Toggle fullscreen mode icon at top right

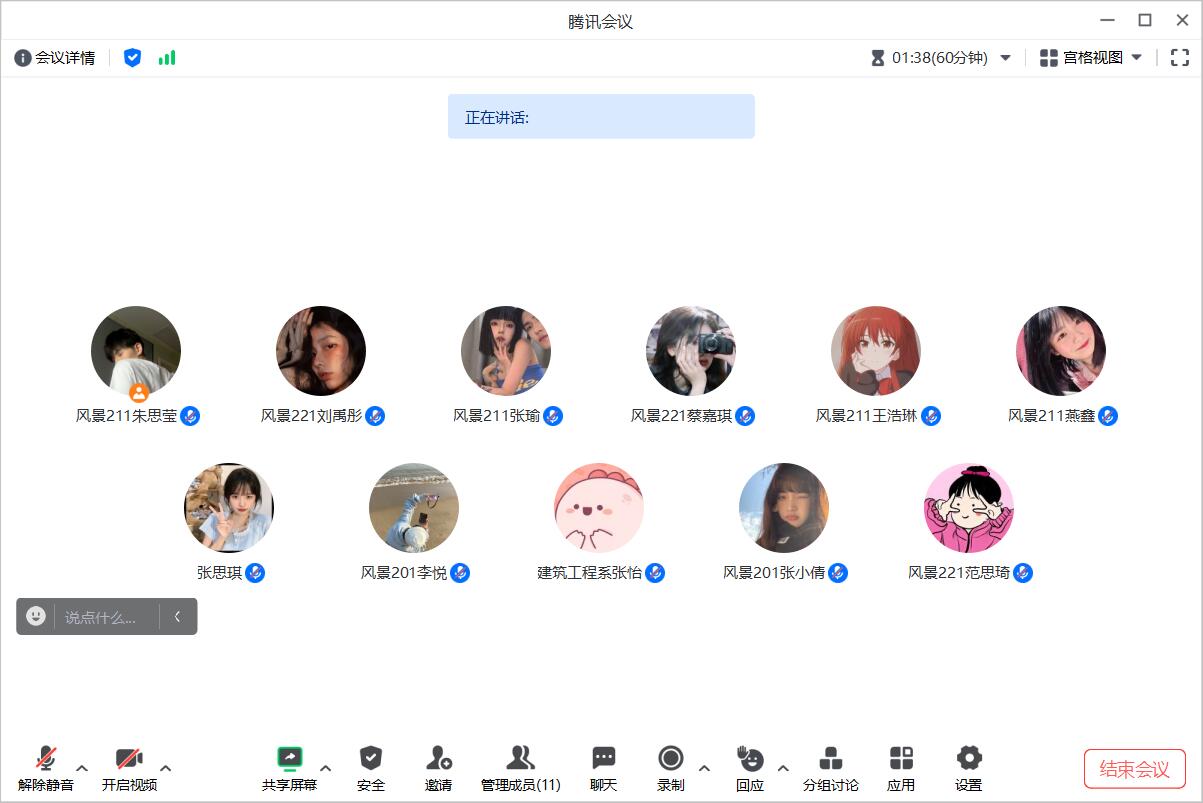[1179, 58]
